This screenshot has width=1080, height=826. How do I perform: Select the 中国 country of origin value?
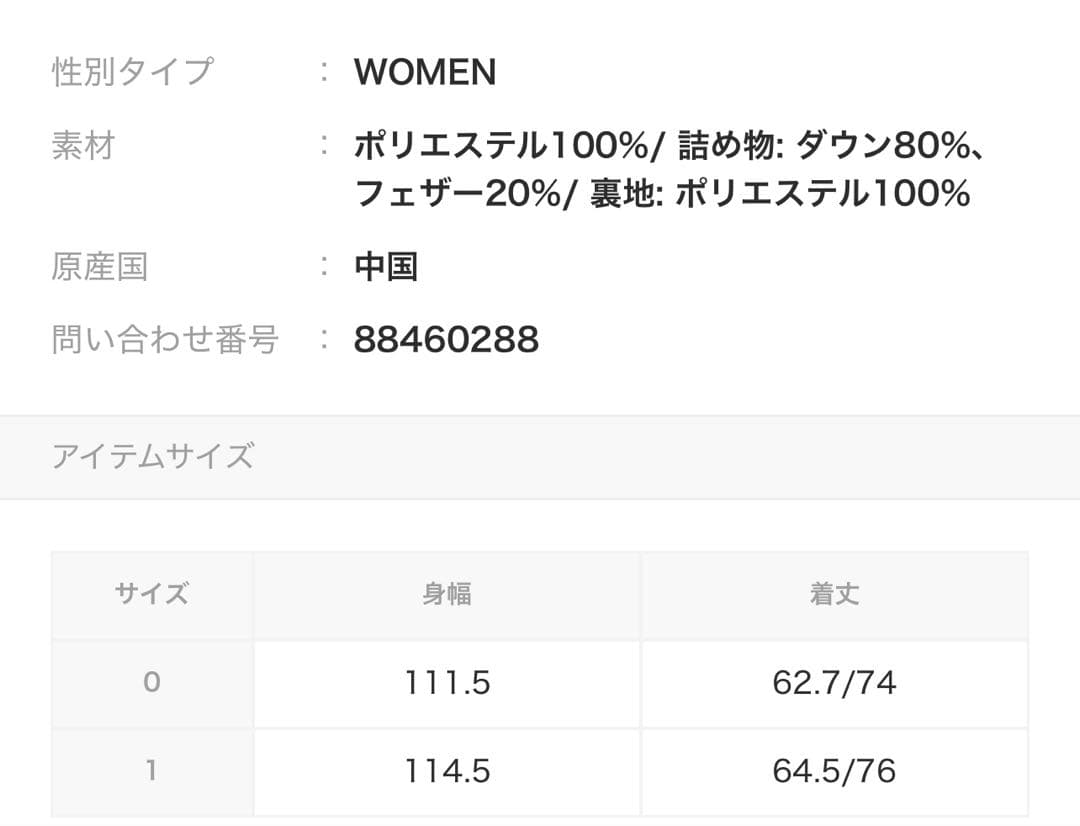[386, 267]
